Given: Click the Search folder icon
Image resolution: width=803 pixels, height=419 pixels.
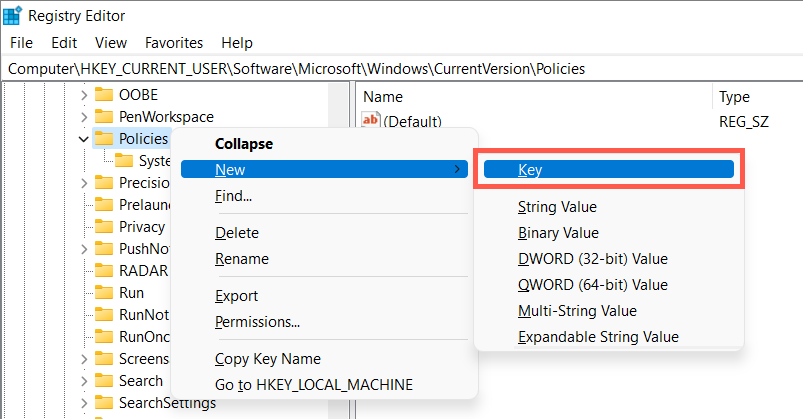Looking at the screenshot, I should [x=103, y=381].
